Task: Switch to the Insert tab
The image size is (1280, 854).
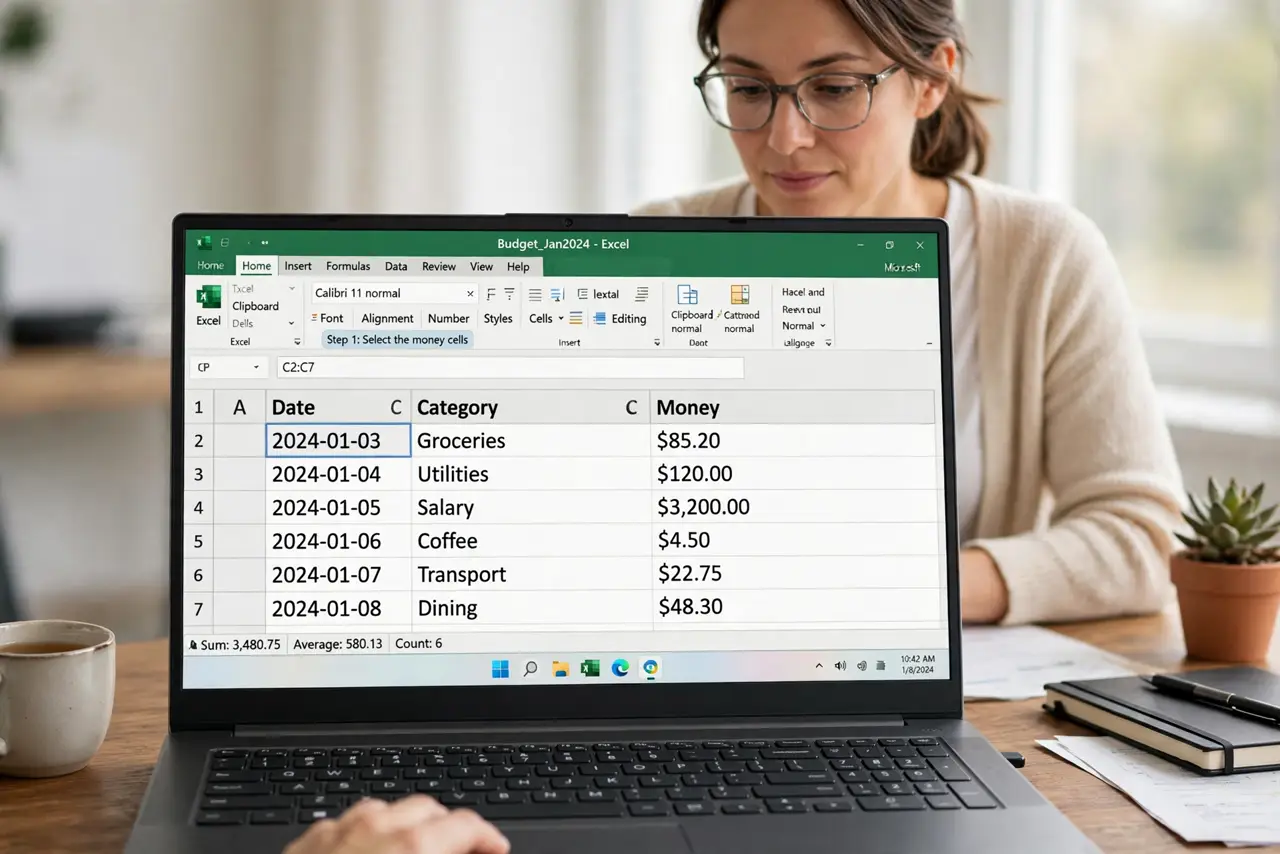Action: 298,267
